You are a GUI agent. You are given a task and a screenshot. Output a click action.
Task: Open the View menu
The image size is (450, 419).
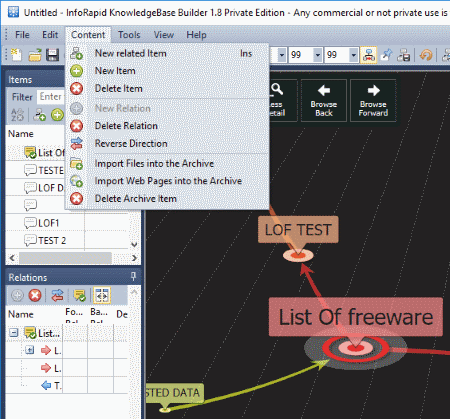click(x=164, y=35)
